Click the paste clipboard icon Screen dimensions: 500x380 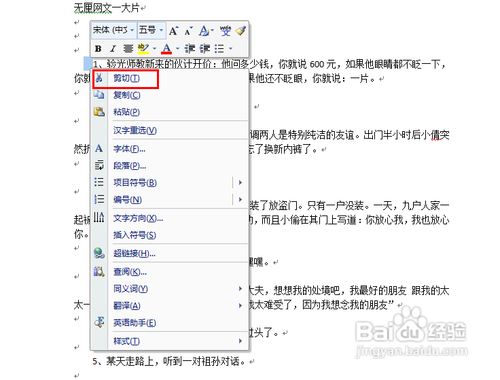[99, 112]
